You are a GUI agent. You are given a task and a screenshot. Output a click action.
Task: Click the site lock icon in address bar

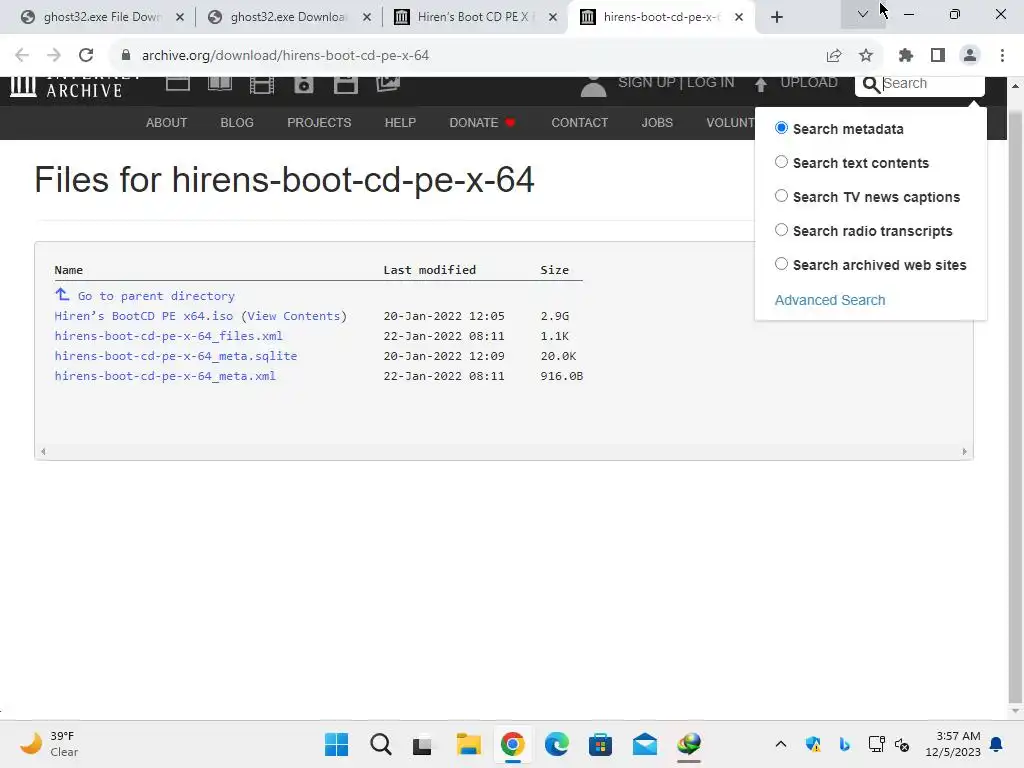[x=126, y=56]
